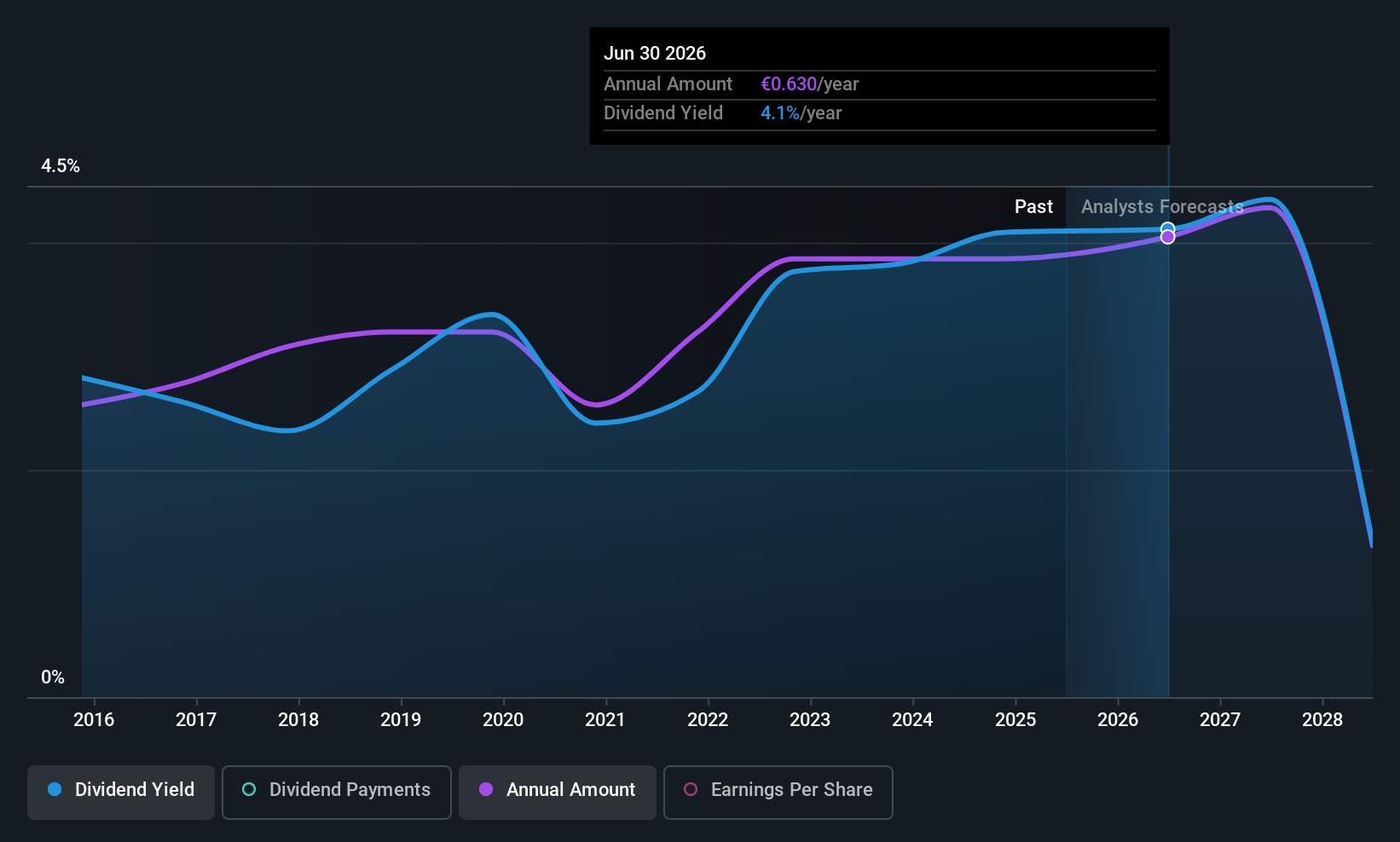Click the 2028 x-axis label
Image resolution: width=1400 pixels, height=842 pixels.
[x=1322, y=720]
